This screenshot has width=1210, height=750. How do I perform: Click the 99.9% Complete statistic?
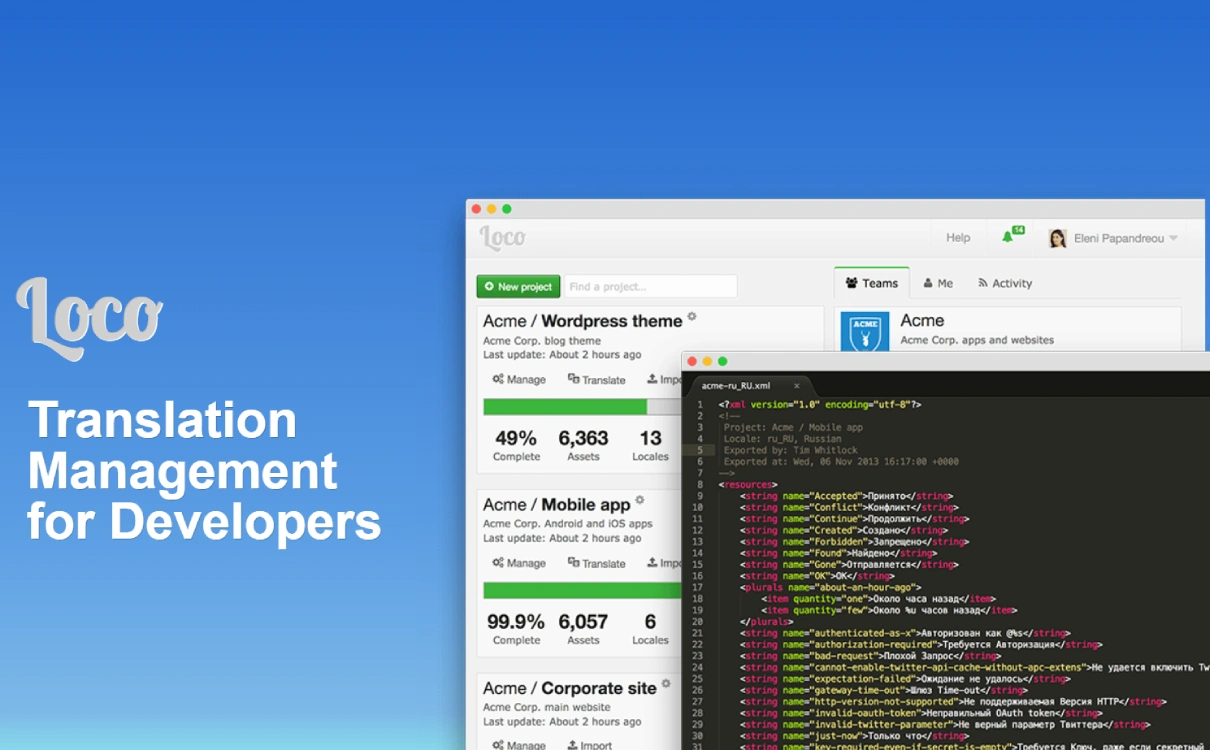pos(516,629)
